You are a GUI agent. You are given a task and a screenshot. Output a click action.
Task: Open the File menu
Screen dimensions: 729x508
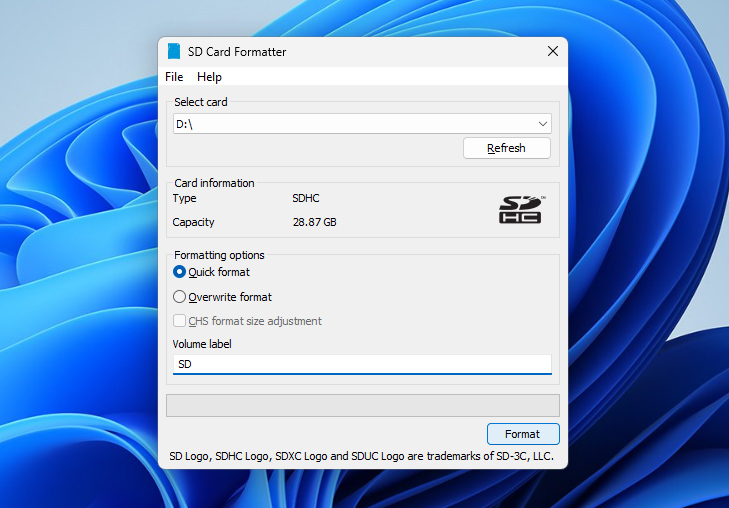[174, 77]
